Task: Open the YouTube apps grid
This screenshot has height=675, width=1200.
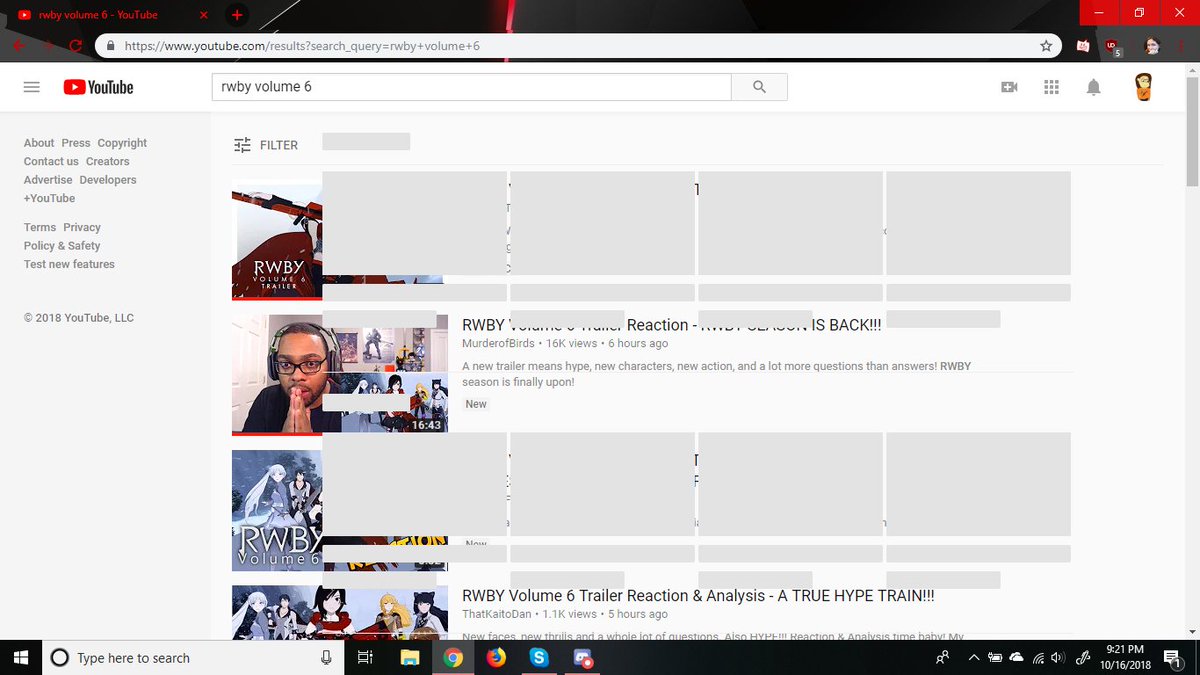Action: click(1051, 87)
